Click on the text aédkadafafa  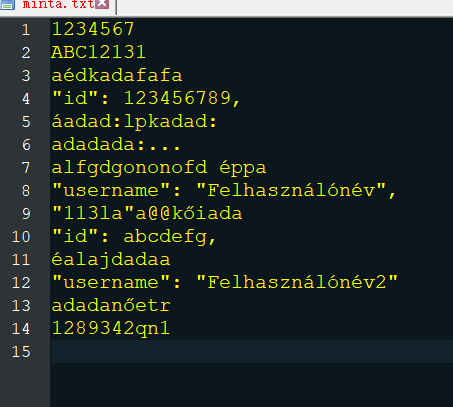pos(117,75)
